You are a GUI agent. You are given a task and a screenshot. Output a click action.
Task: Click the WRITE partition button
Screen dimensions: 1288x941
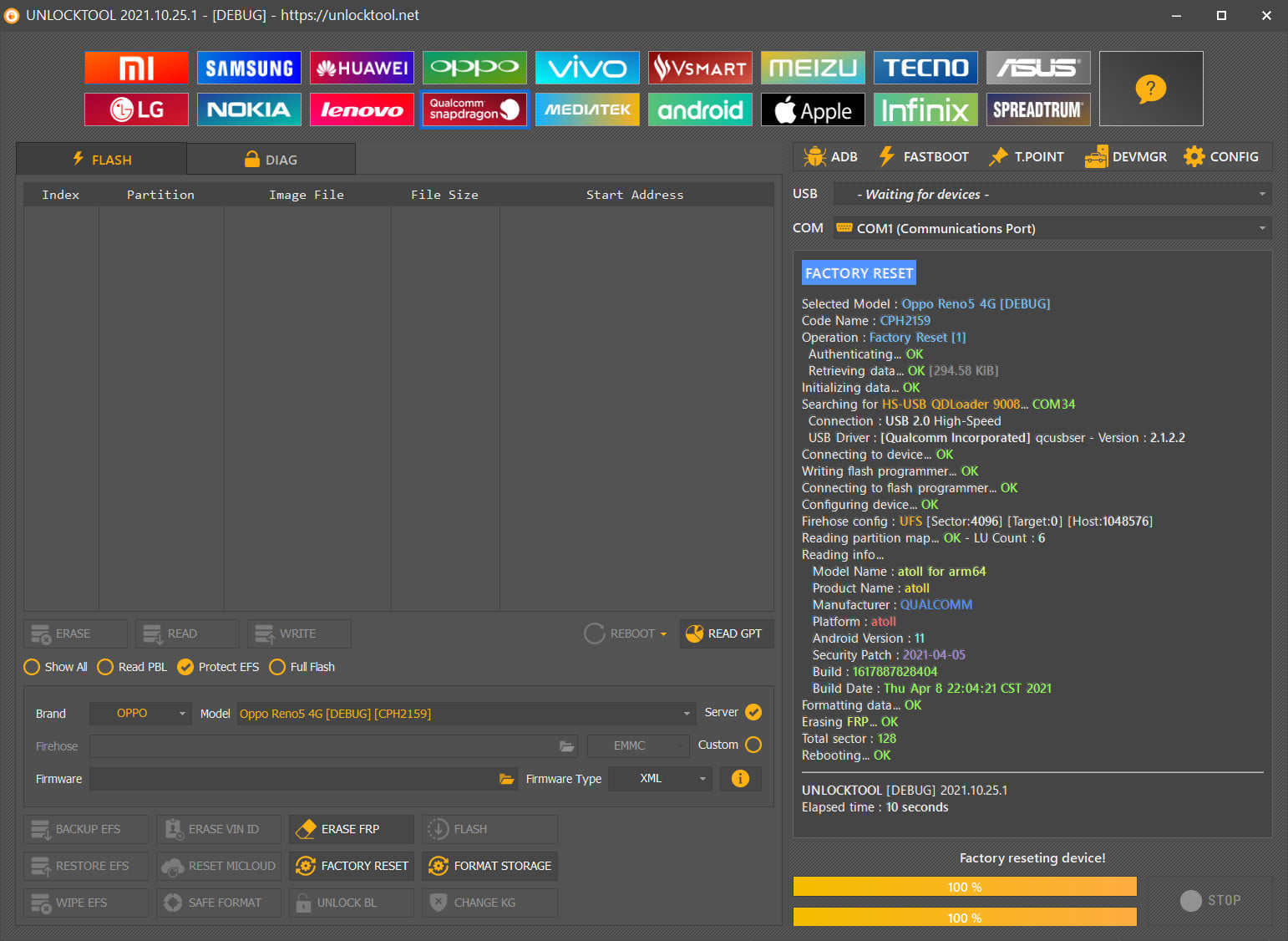pos(299,633)
